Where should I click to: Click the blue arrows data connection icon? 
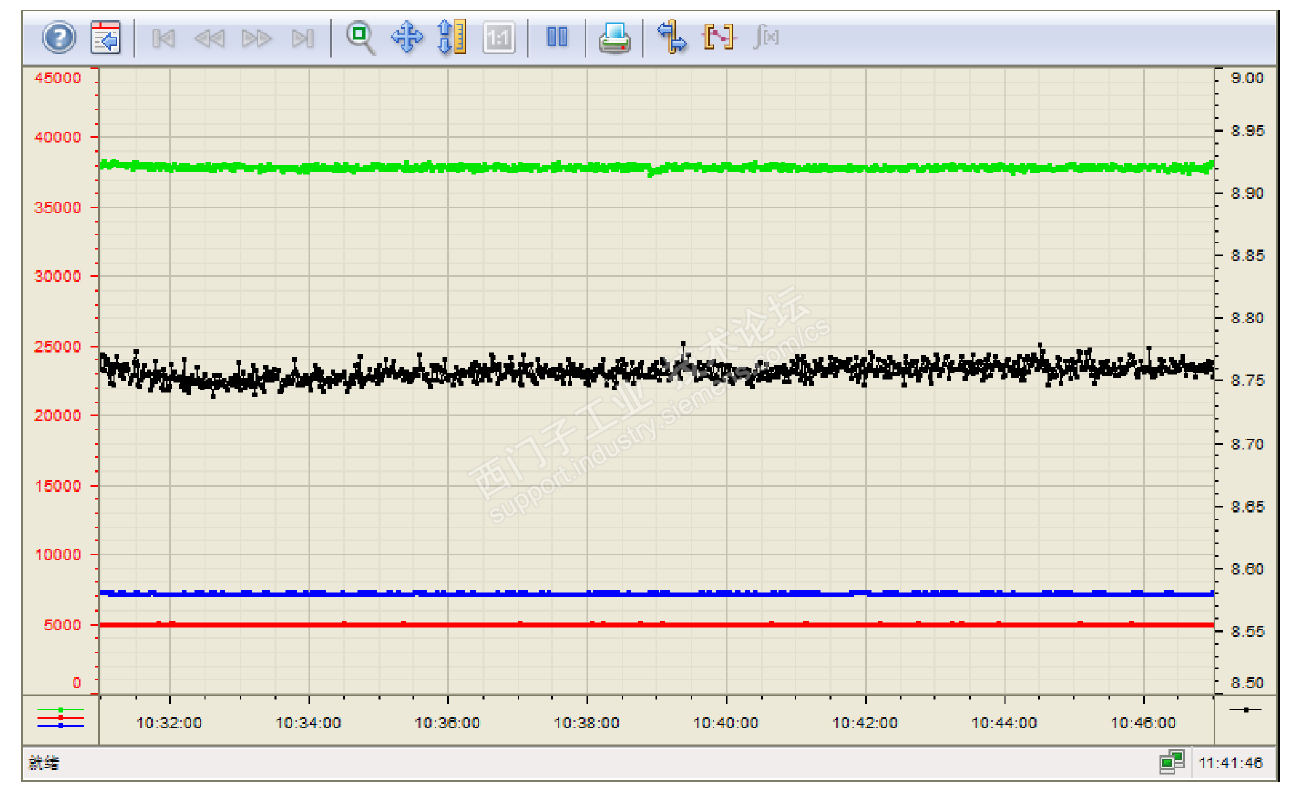tap(672, 38)
